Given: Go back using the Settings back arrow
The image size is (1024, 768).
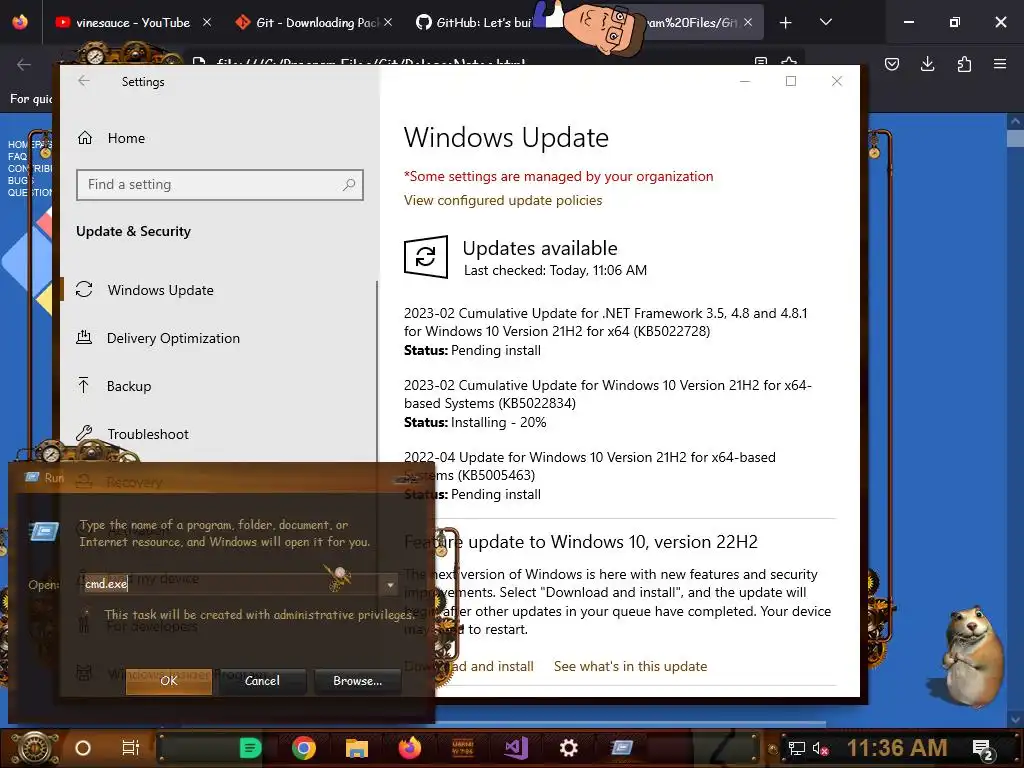Looking at the screenshot, I should tap(84, 81).
